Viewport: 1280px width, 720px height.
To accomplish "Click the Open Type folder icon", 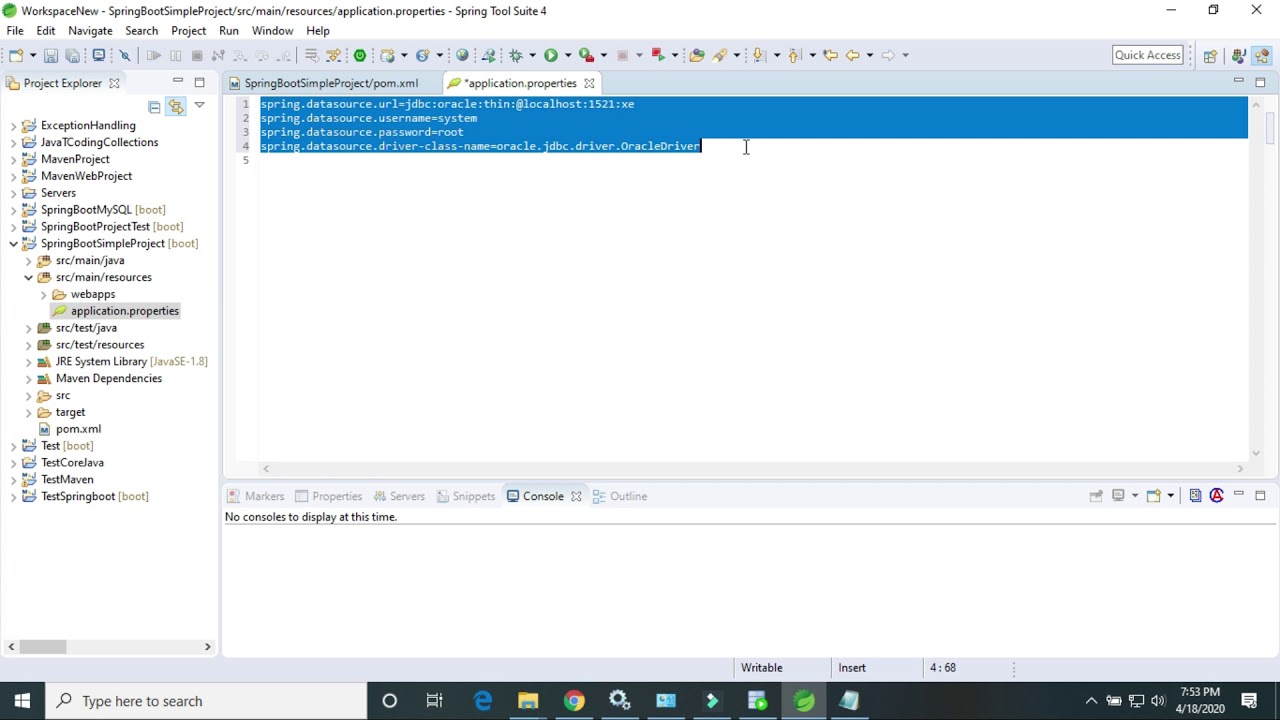I will tap(697, 55).
